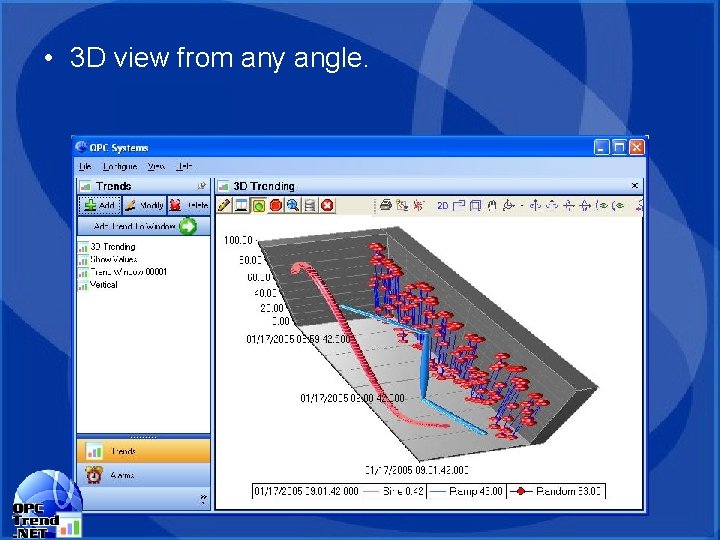Select Vertical in trends list
Screen dimensions: 720x540
[98, 285]
